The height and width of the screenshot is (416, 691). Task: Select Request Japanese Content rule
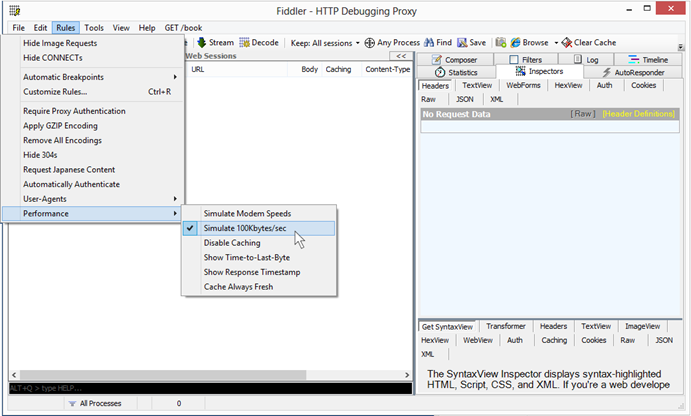pos(93,170)
